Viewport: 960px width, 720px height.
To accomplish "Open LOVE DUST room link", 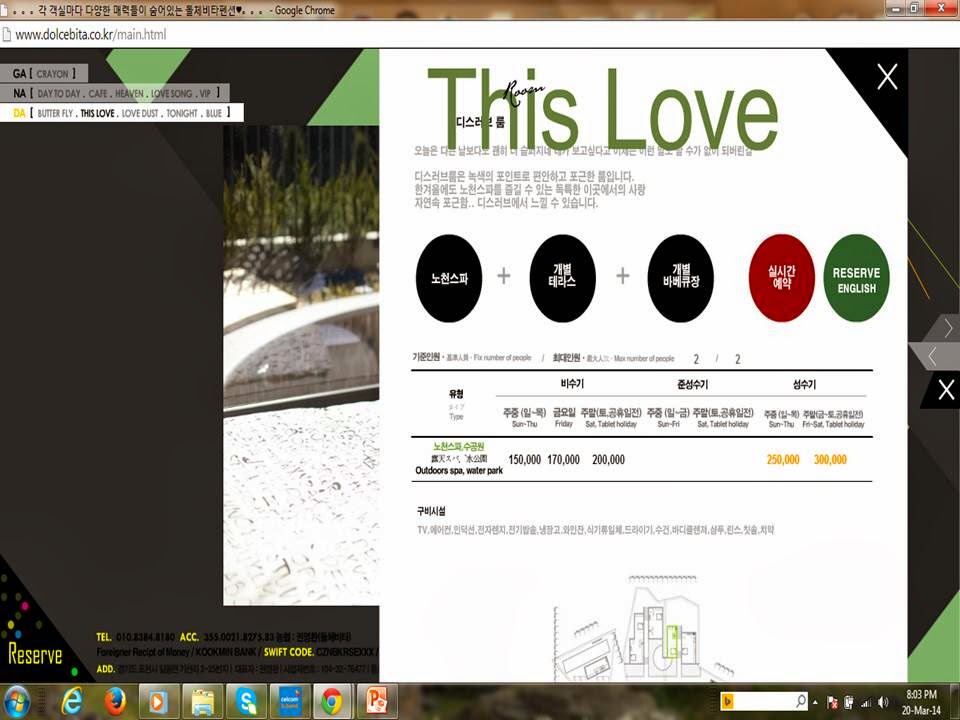I will (x=142, y=114).
